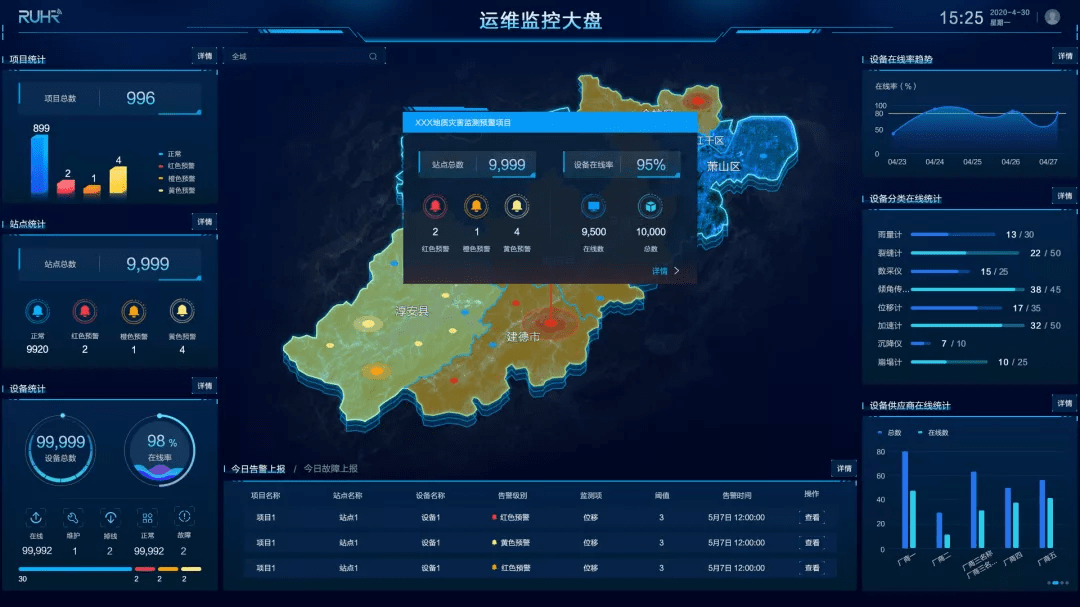Toggle the 总数 legend in supplier chart

(x=889, y=433)
